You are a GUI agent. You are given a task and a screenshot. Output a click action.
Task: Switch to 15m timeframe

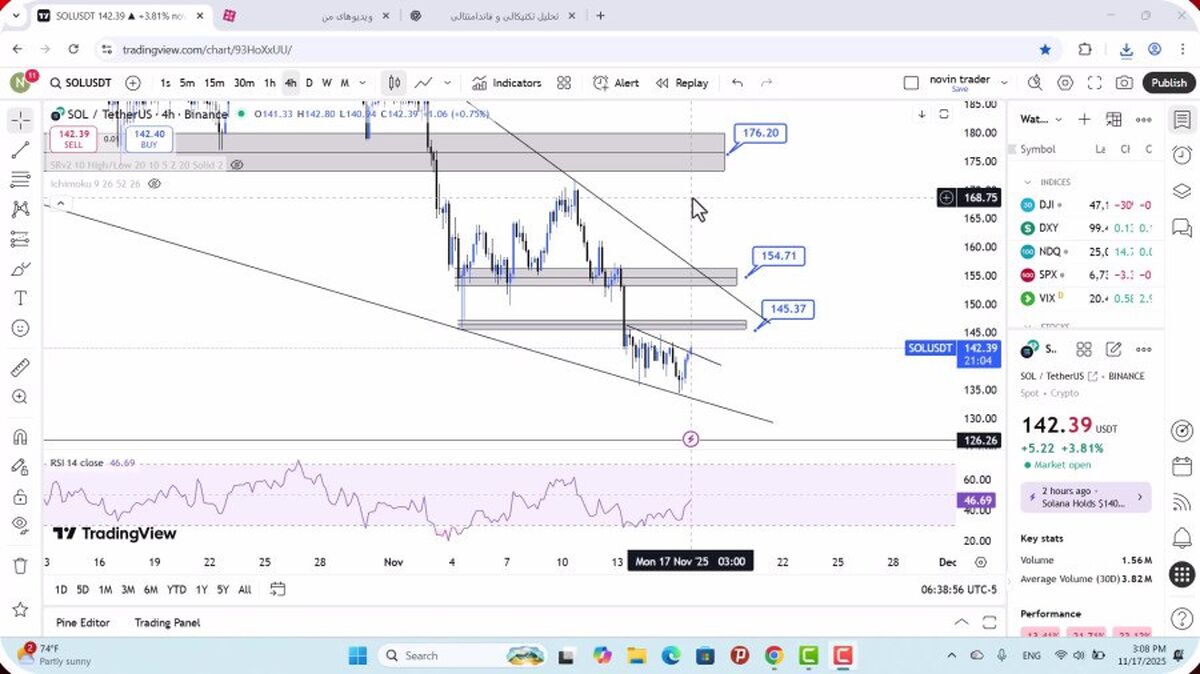click(214, 83)
